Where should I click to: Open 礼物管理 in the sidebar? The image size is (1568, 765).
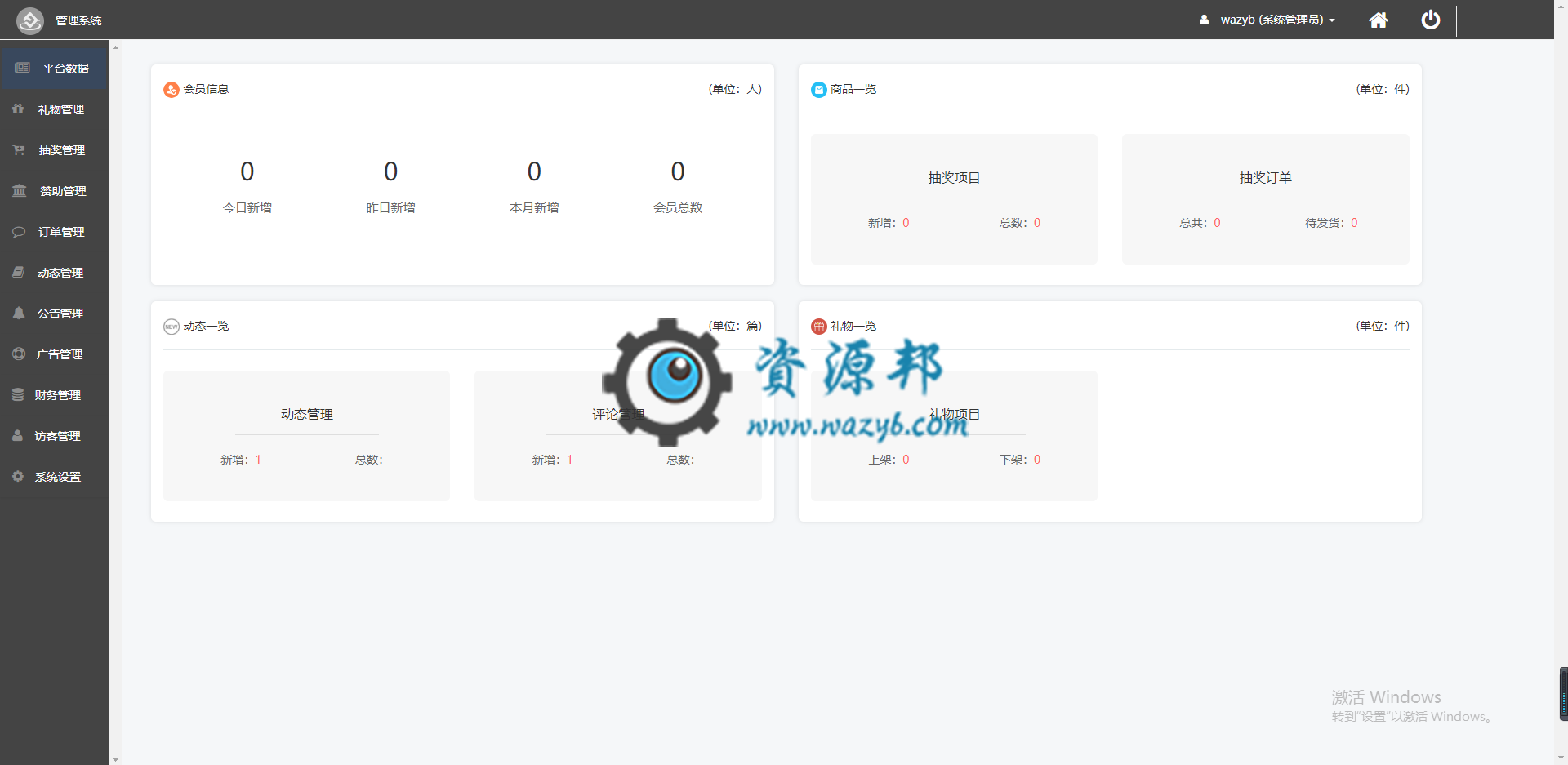pos(54,109)
